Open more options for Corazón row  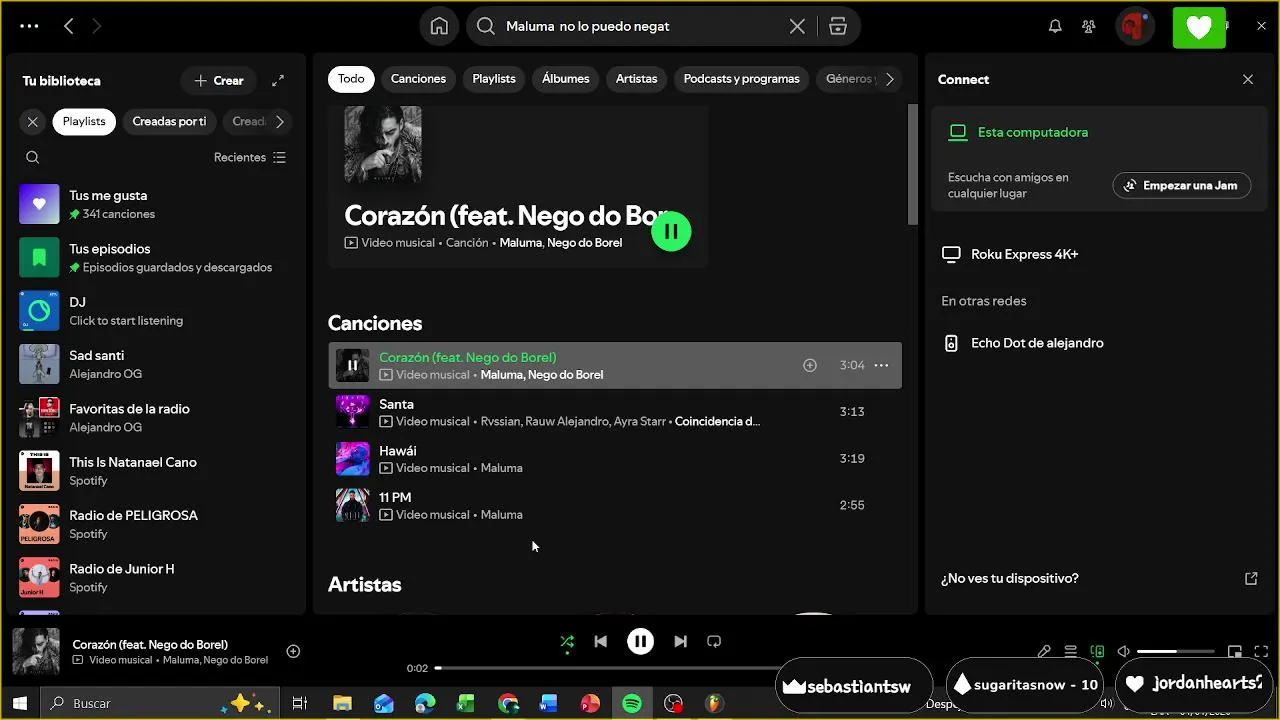pos(881,365)
